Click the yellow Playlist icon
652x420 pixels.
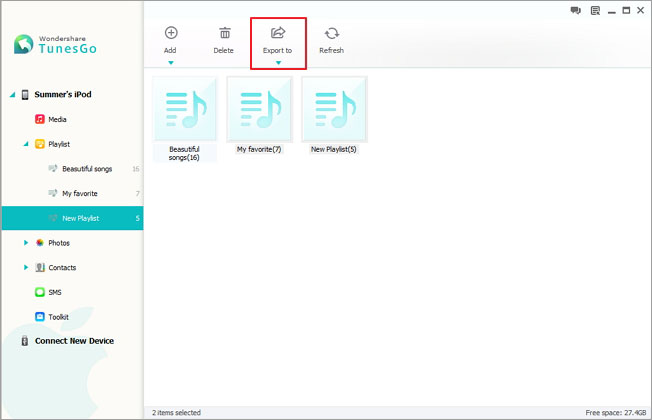pos(40,144)
